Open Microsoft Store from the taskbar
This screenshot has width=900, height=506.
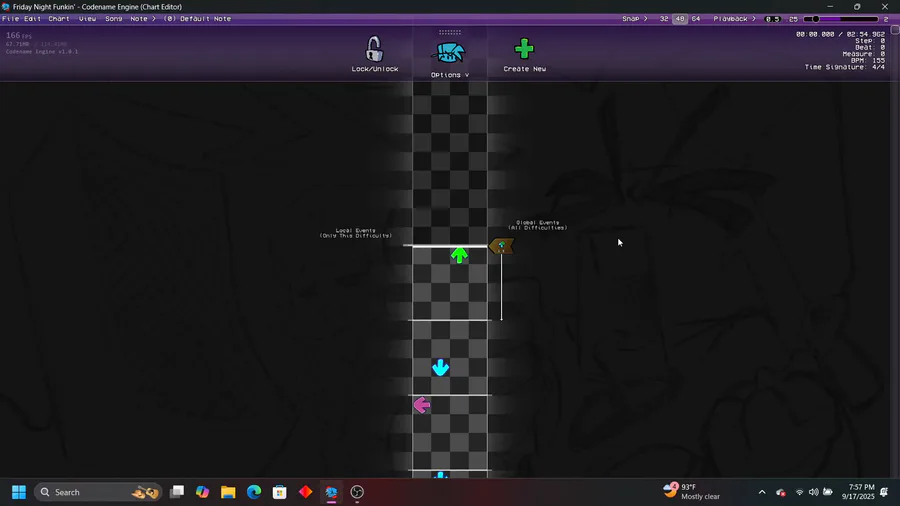tap(280, 492)
